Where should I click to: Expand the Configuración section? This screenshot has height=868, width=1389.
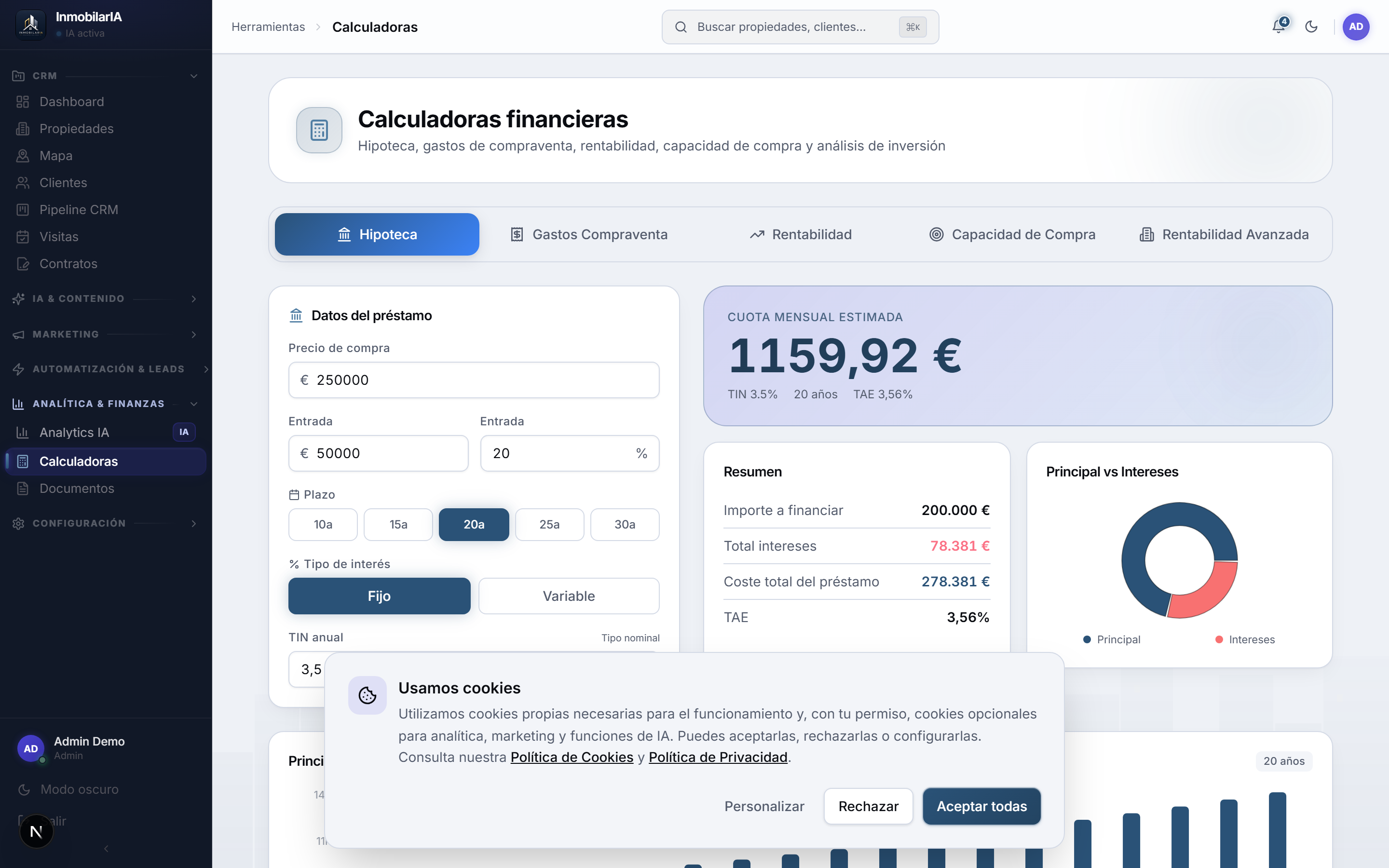coord(106,523)
